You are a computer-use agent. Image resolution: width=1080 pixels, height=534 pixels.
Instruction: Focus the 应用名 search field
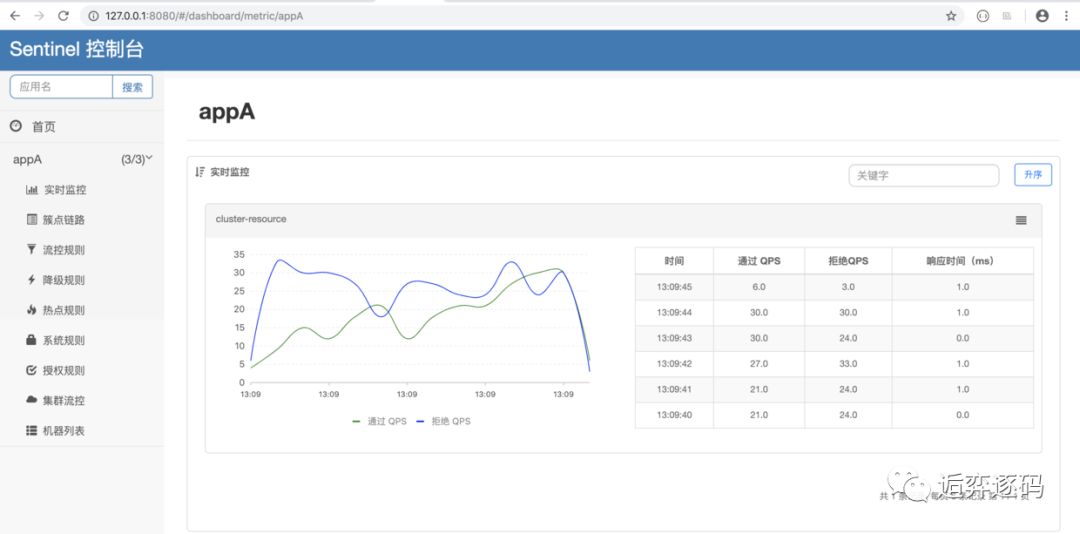61,87
